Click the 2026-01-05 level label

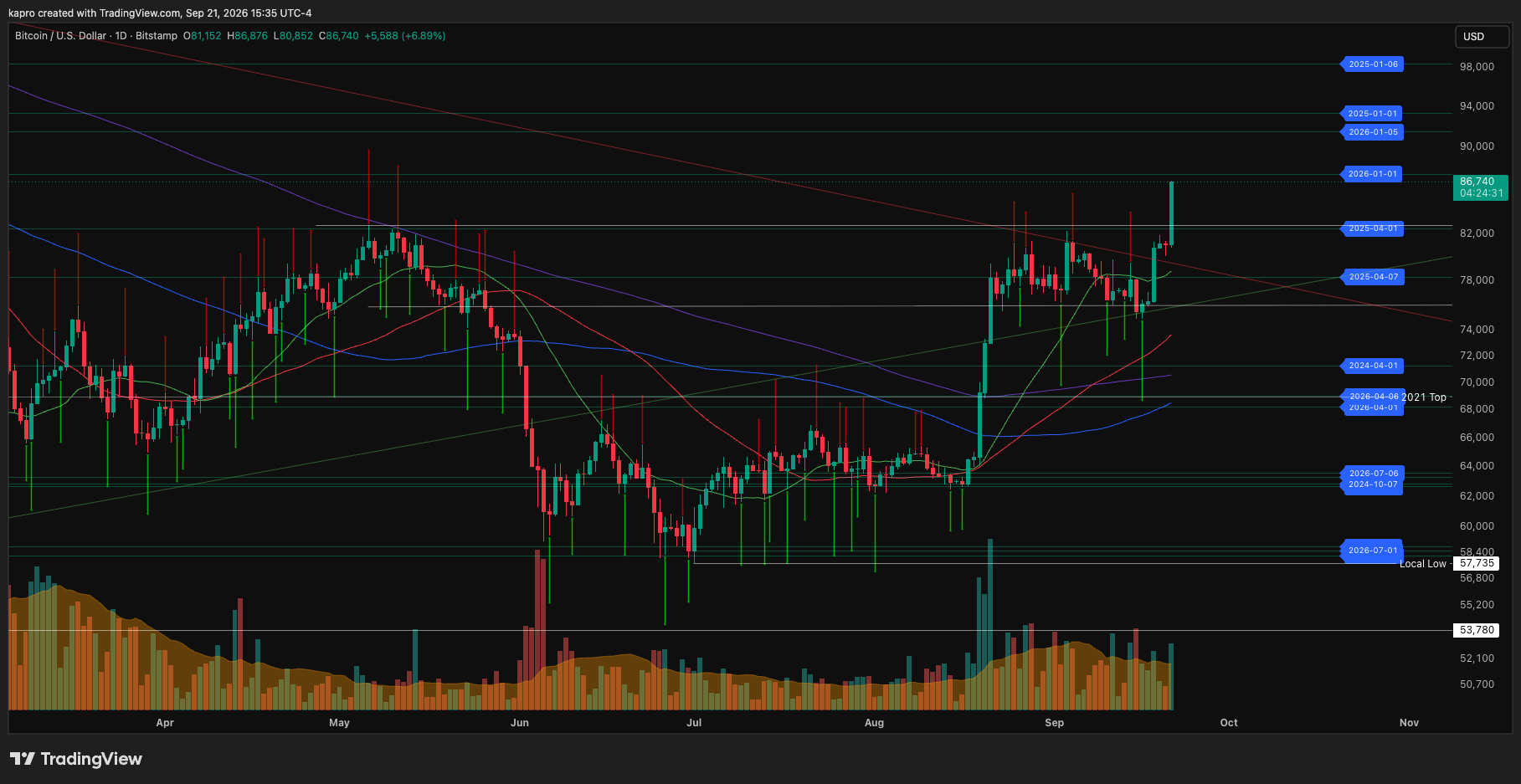1373,132
